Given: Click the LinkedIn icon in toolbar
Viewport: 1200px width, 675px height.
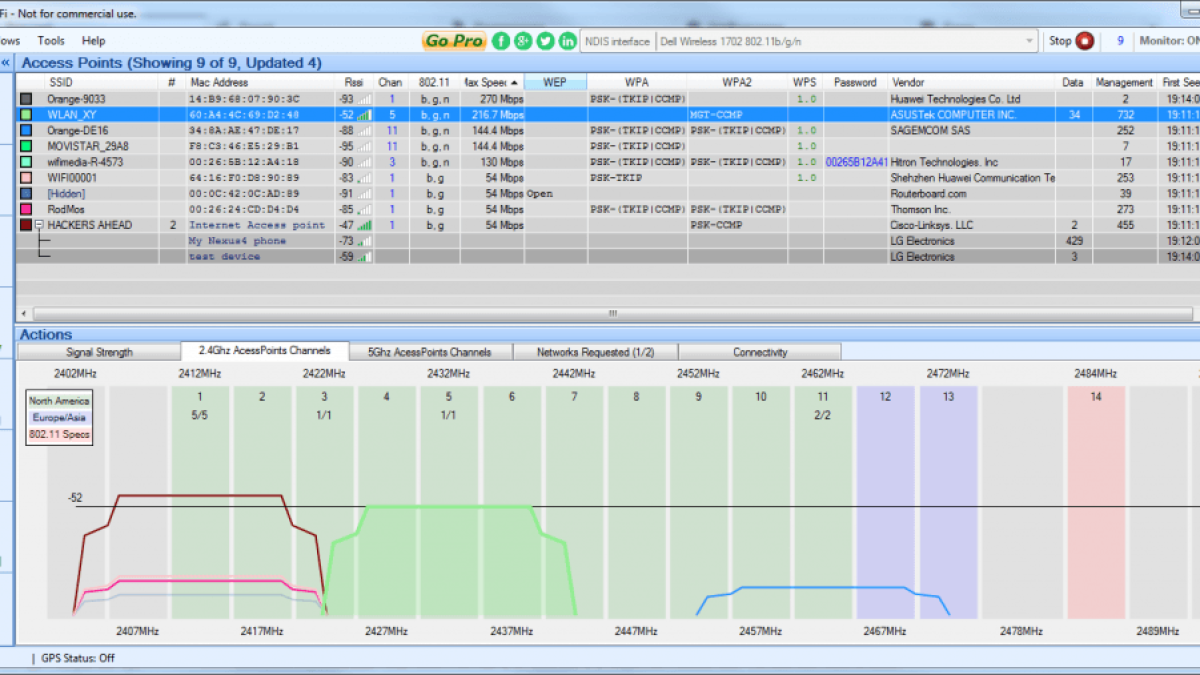Looking at the screenshot, I should coord(568,41).
